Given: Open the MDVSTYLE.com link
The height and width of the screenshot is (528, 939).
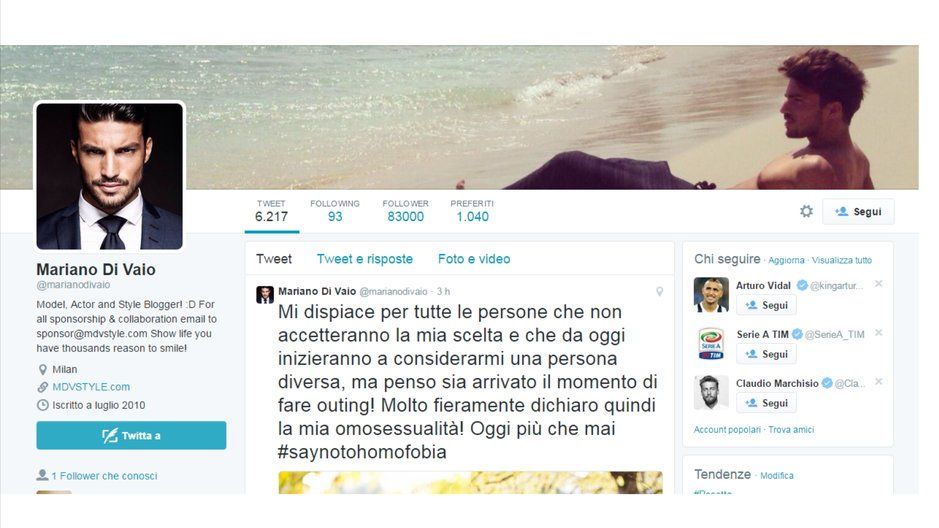Looking at the screenshot, I should (x=91, y=387).
